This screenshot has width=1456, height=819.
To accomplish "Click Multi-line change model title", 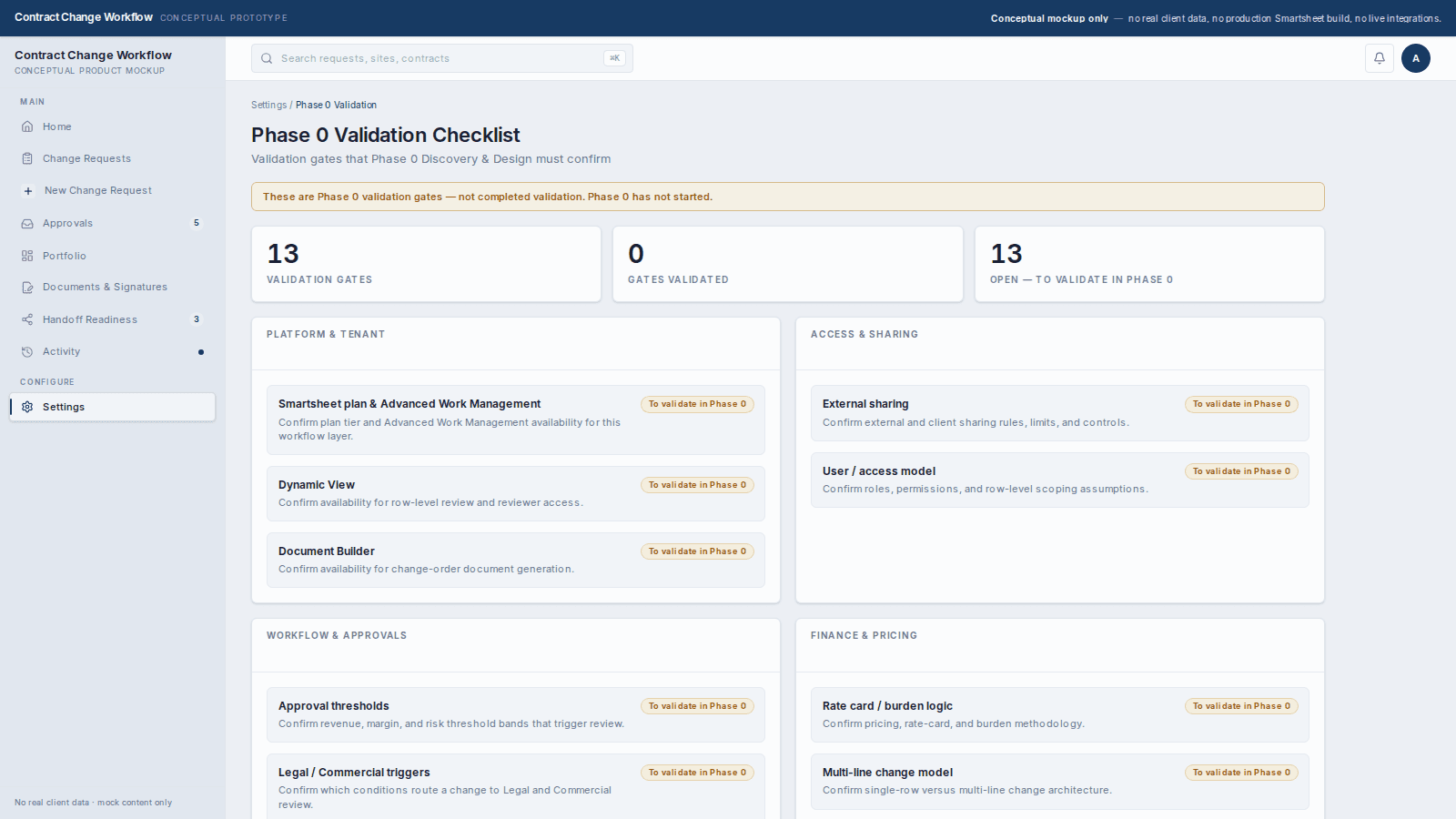I will point(887,773).
